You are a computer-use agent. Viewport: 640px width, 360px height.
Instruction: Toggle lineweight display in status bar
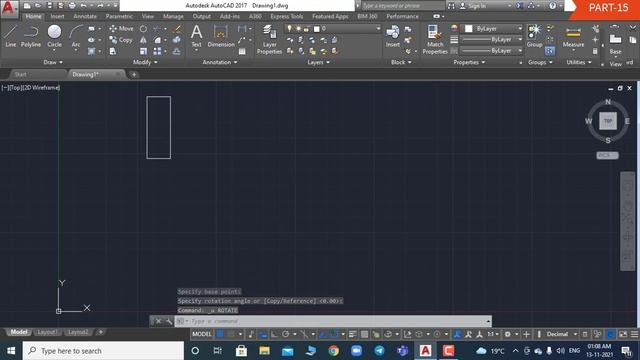point(353,334)
